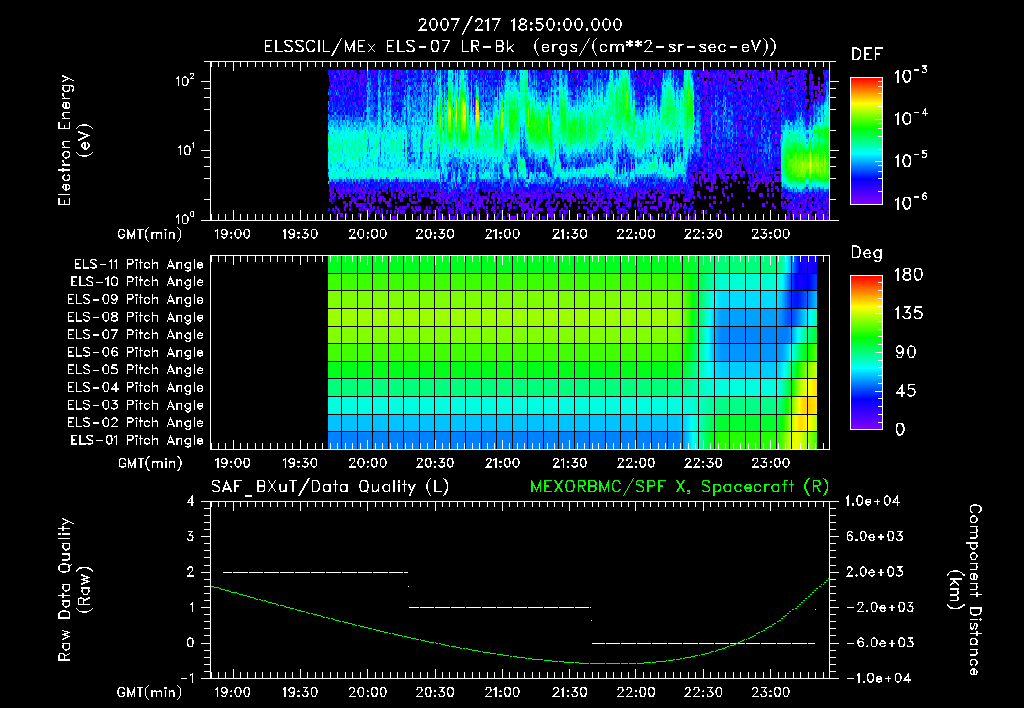Click the green MEXORBMC/SPF X, Spacecraft (R) title
1024x708 pixels.
coord(679,487)
